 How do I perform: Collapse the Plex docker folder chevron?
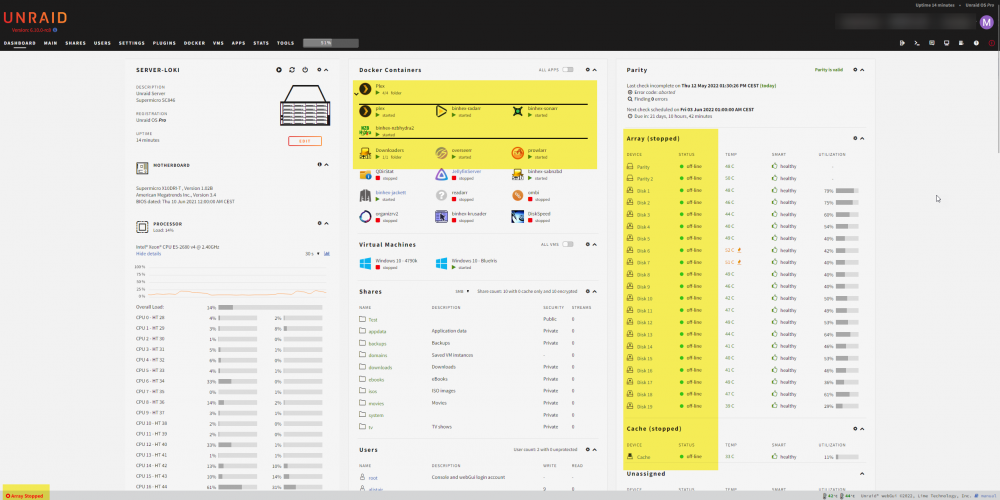point(356,94)
